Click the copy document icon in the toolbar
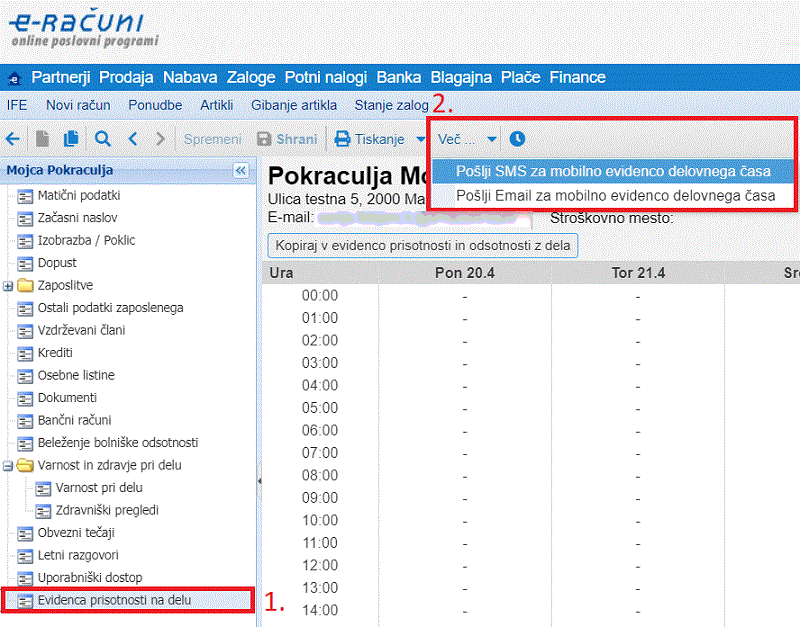This screenshot has height=627, width=800. 71,139
